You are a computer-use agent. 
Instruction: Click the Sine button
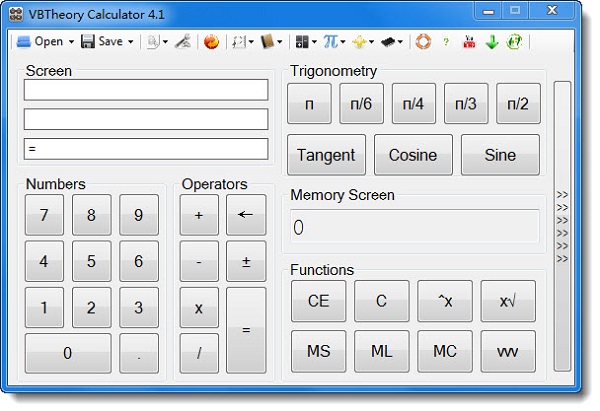[500, 155]
